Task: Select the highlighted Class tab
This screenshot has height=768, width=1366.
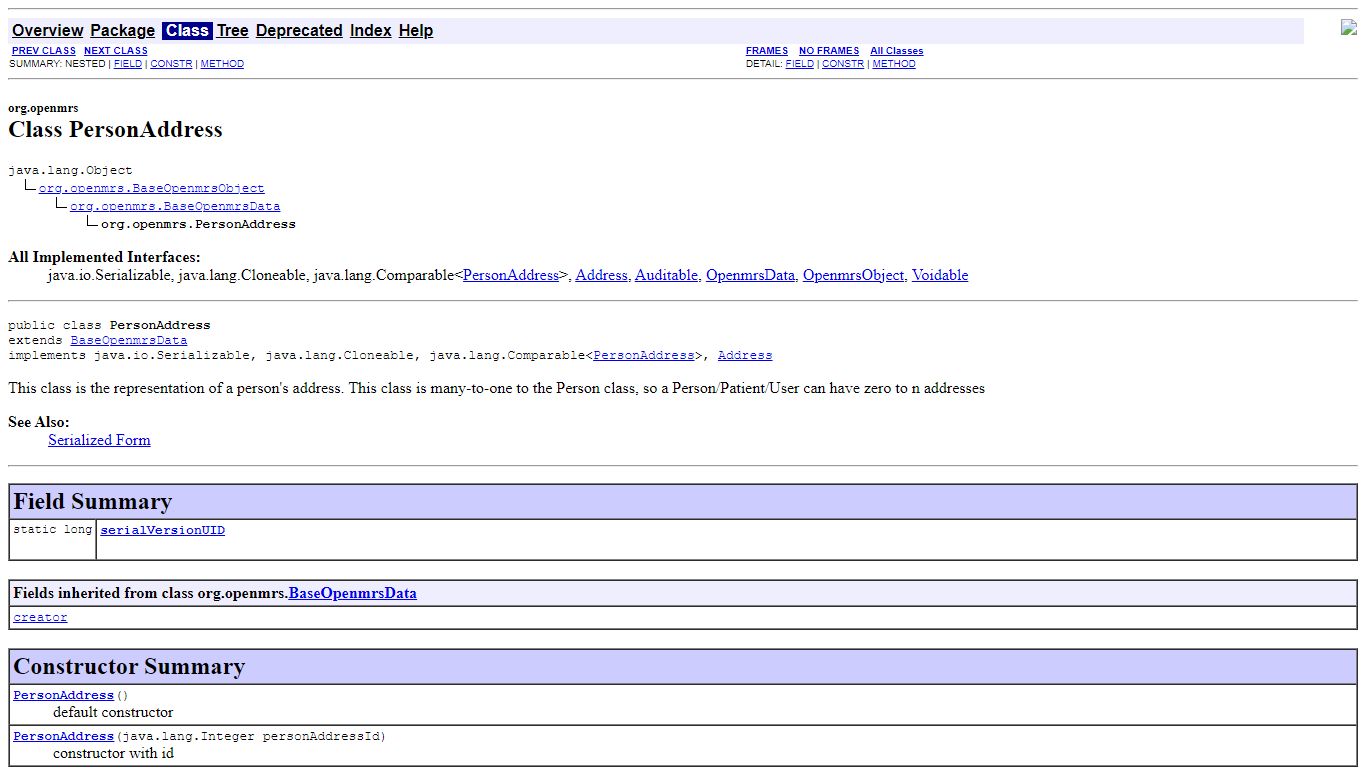Action: (x=187, y=31)
